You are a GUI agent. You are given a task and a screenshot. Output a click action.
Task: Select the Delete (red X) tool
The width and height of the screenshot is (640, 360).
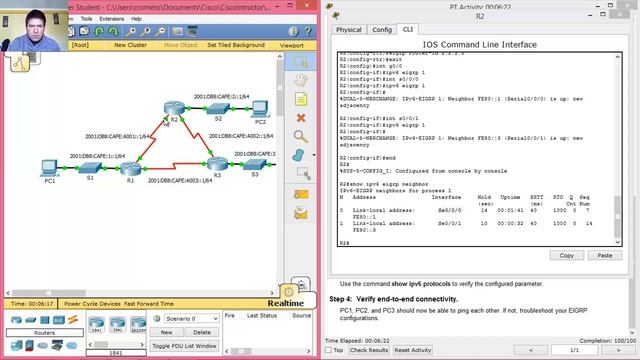tap(301, 118)
